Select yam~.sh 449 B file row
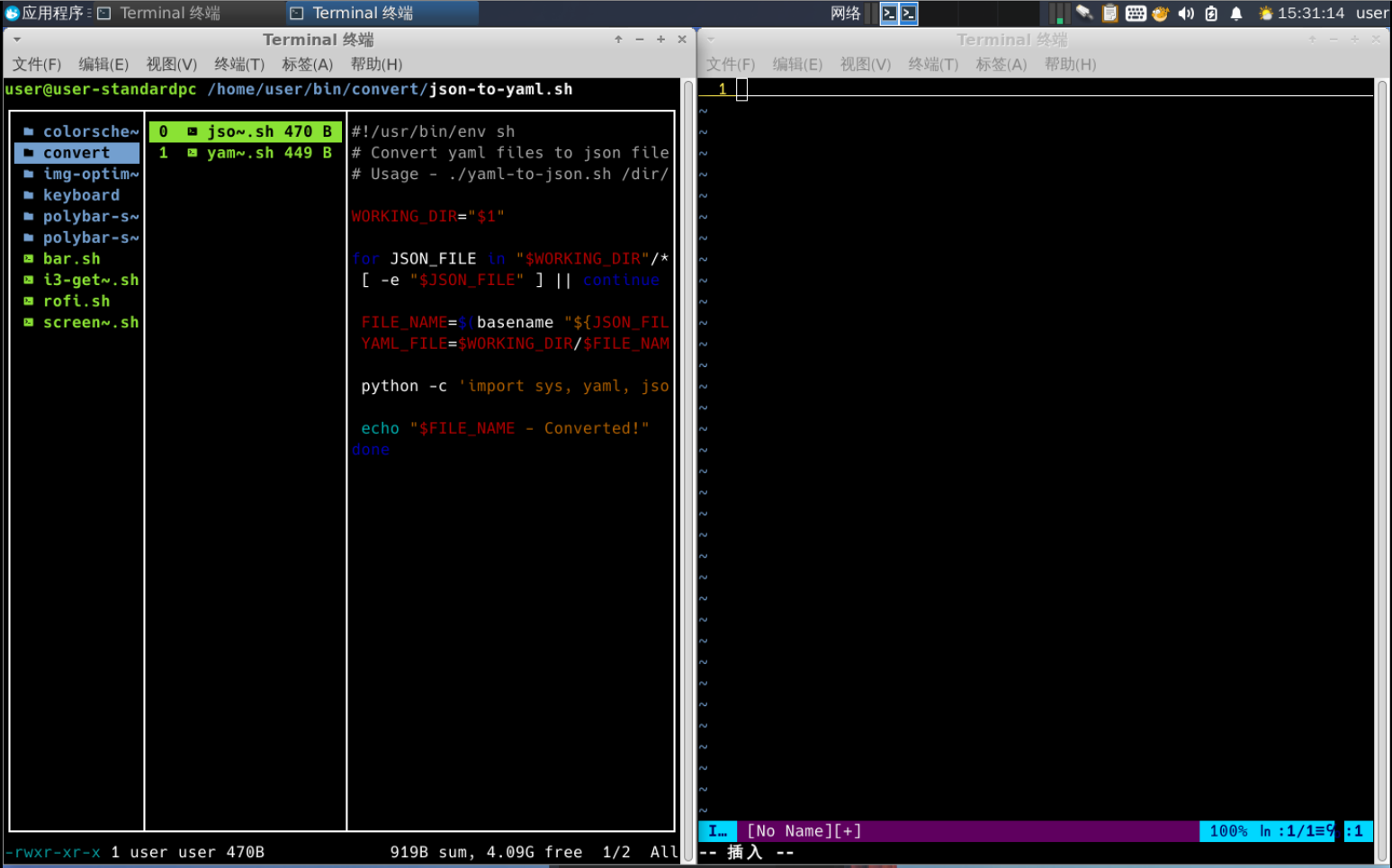This screenshot has width=1392, height=868. tap(245, 153)
